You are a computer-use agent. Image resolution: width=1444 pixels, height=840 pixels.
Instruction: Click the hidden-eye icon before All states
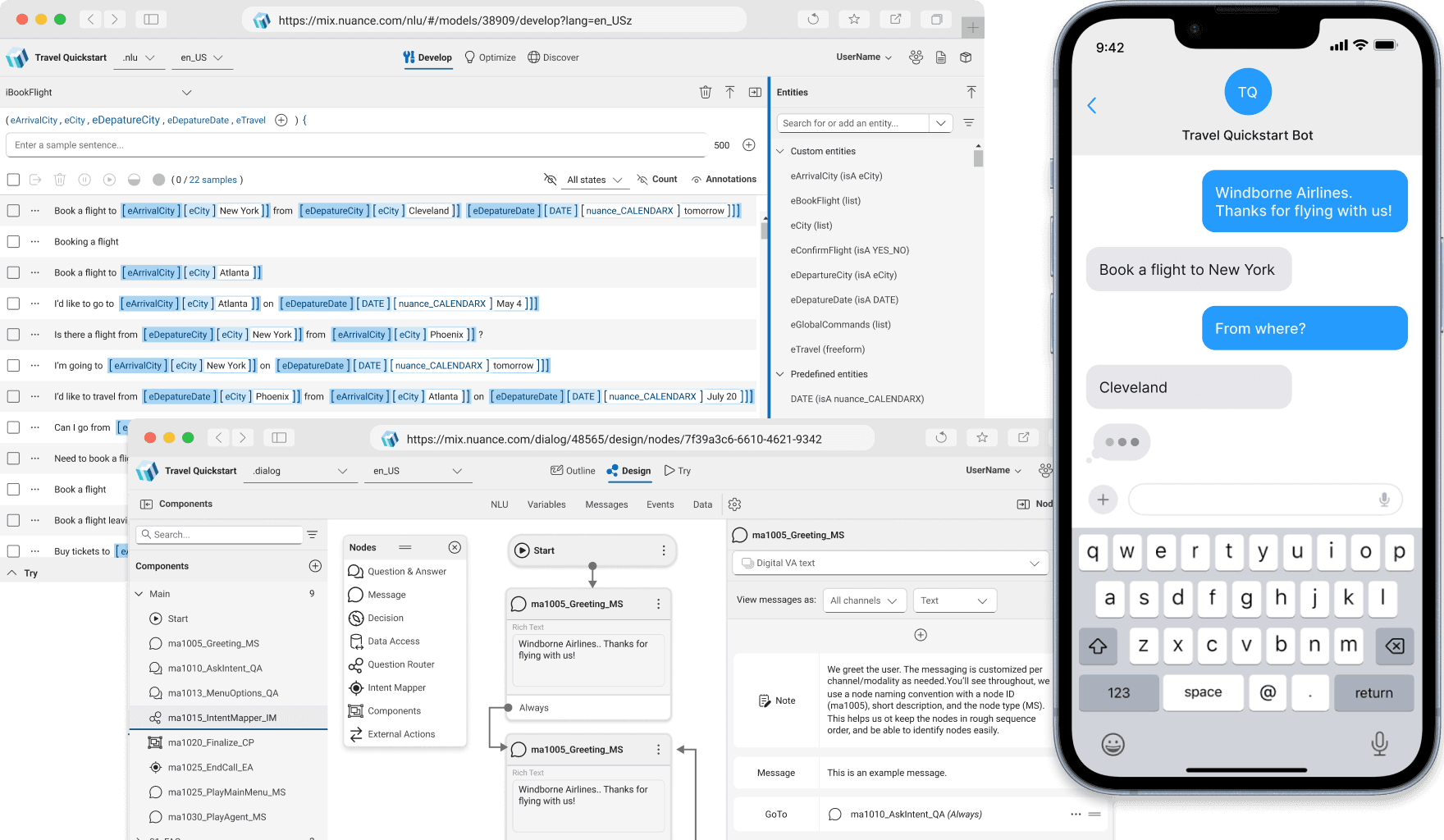(551, 180)
